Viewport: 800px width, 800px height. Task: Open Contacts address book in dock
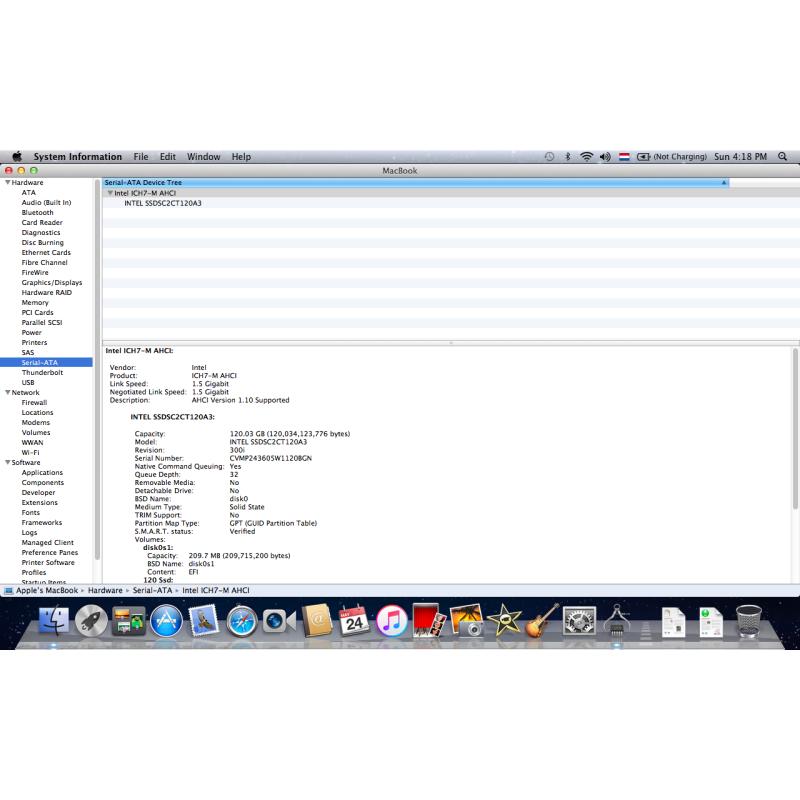click(317, 621)
